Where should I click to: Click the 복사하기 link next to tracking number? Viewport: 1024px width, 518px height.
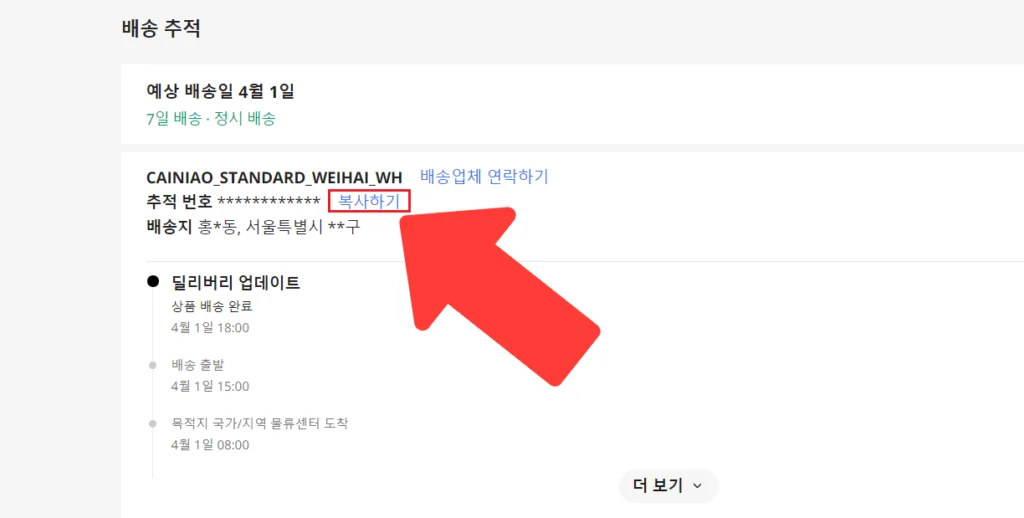369,201
